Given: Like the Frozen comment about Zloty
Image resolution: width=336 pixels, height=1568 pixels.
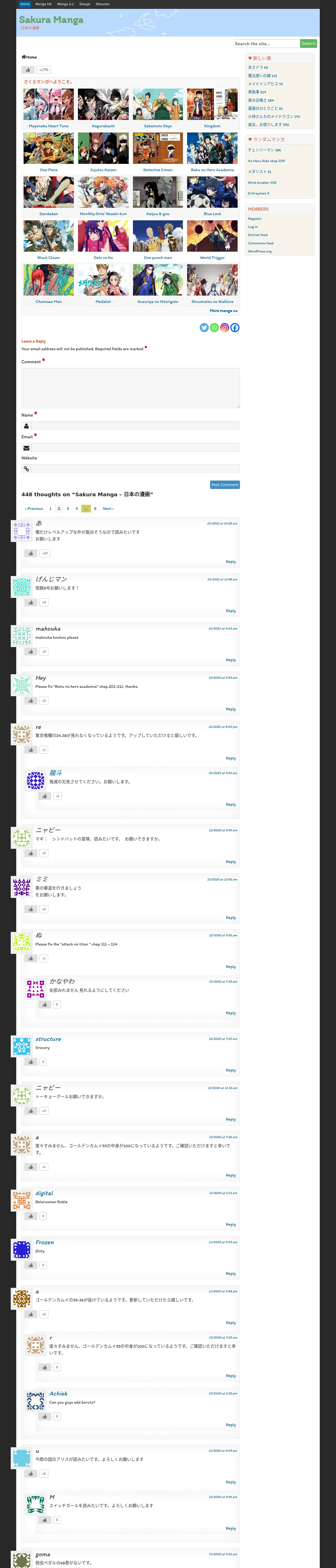Looking at the screenshot, I should pos(31,1265).
